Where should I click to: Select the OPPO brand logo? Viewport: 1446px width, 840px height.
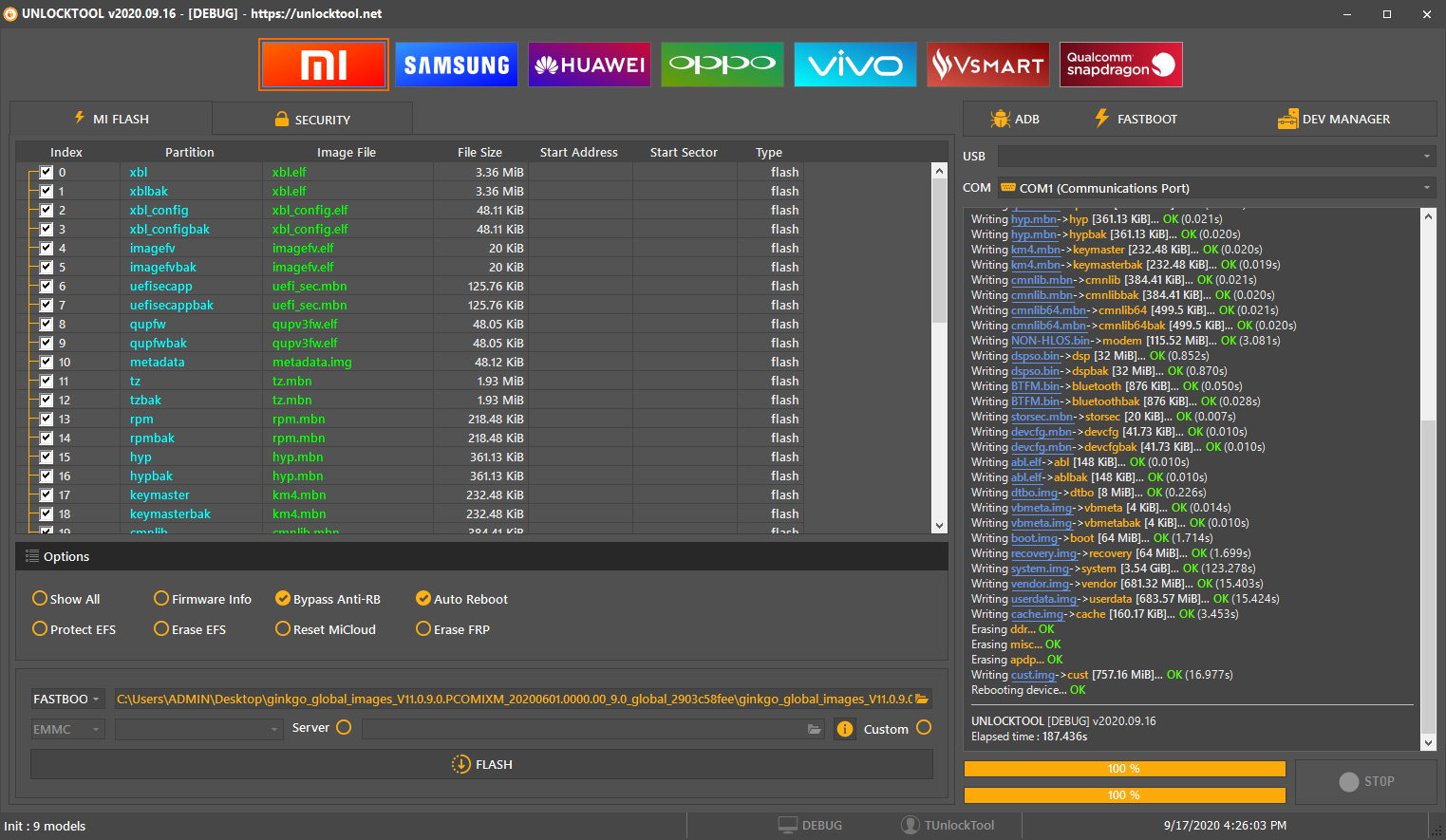[x=723, y=65]
